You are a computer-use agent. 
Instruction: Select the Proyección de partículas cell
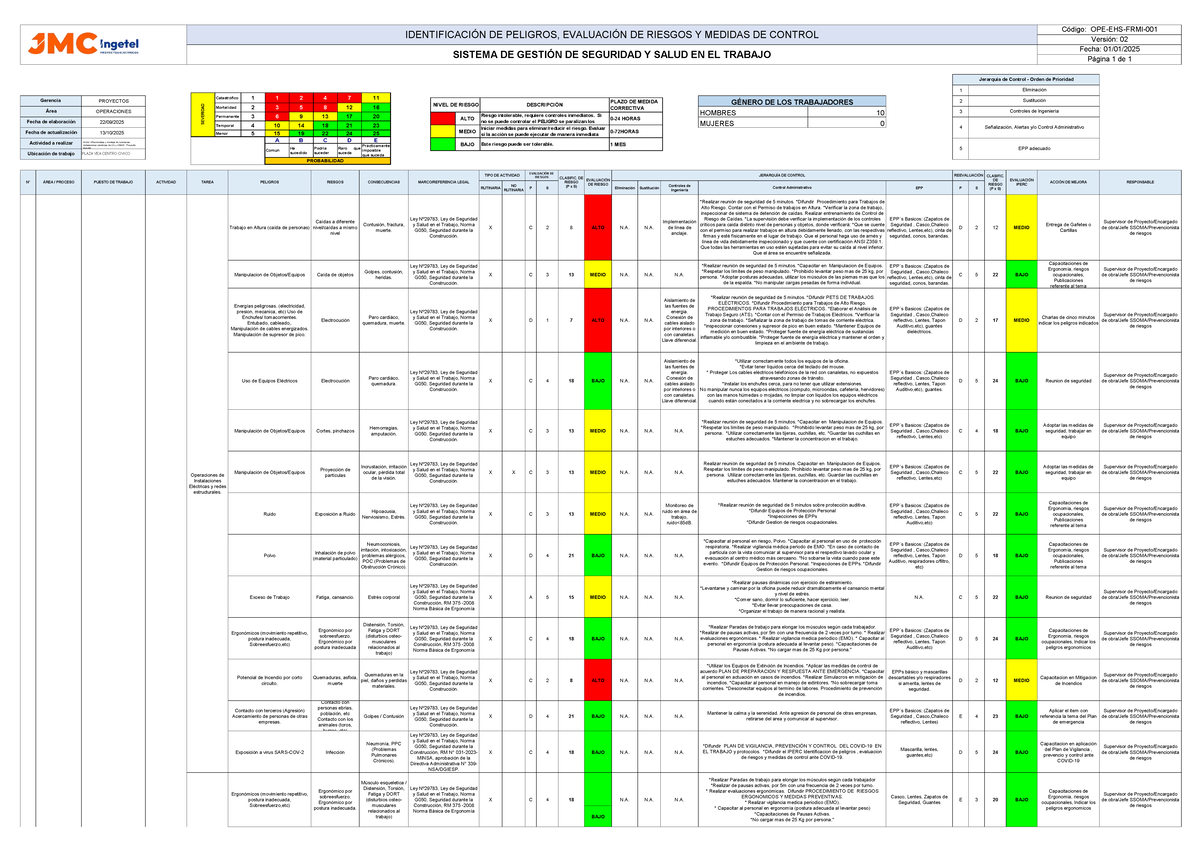click(x=334, y=472)
